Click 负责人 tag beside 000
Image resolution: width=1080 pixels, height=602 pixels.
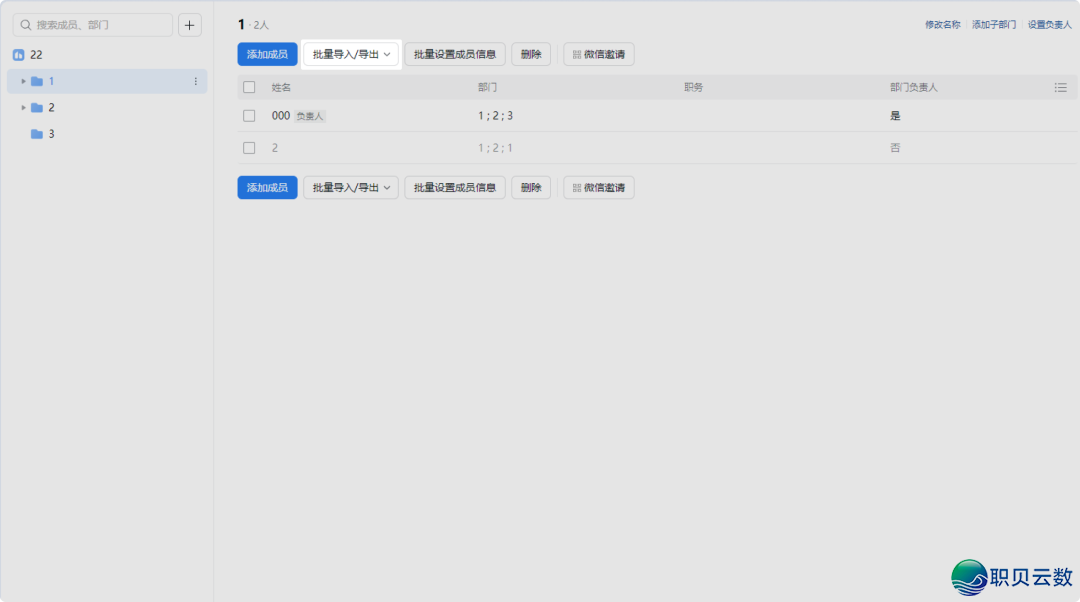pos(310,116)
